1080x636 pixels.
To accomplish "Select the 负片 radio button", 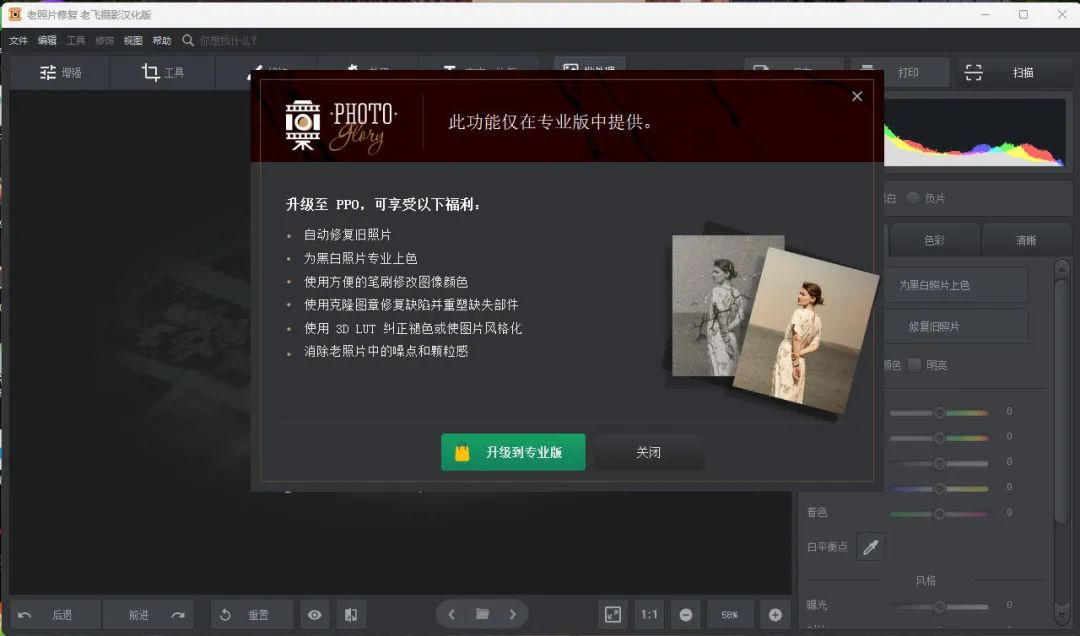I will (913, 198).
